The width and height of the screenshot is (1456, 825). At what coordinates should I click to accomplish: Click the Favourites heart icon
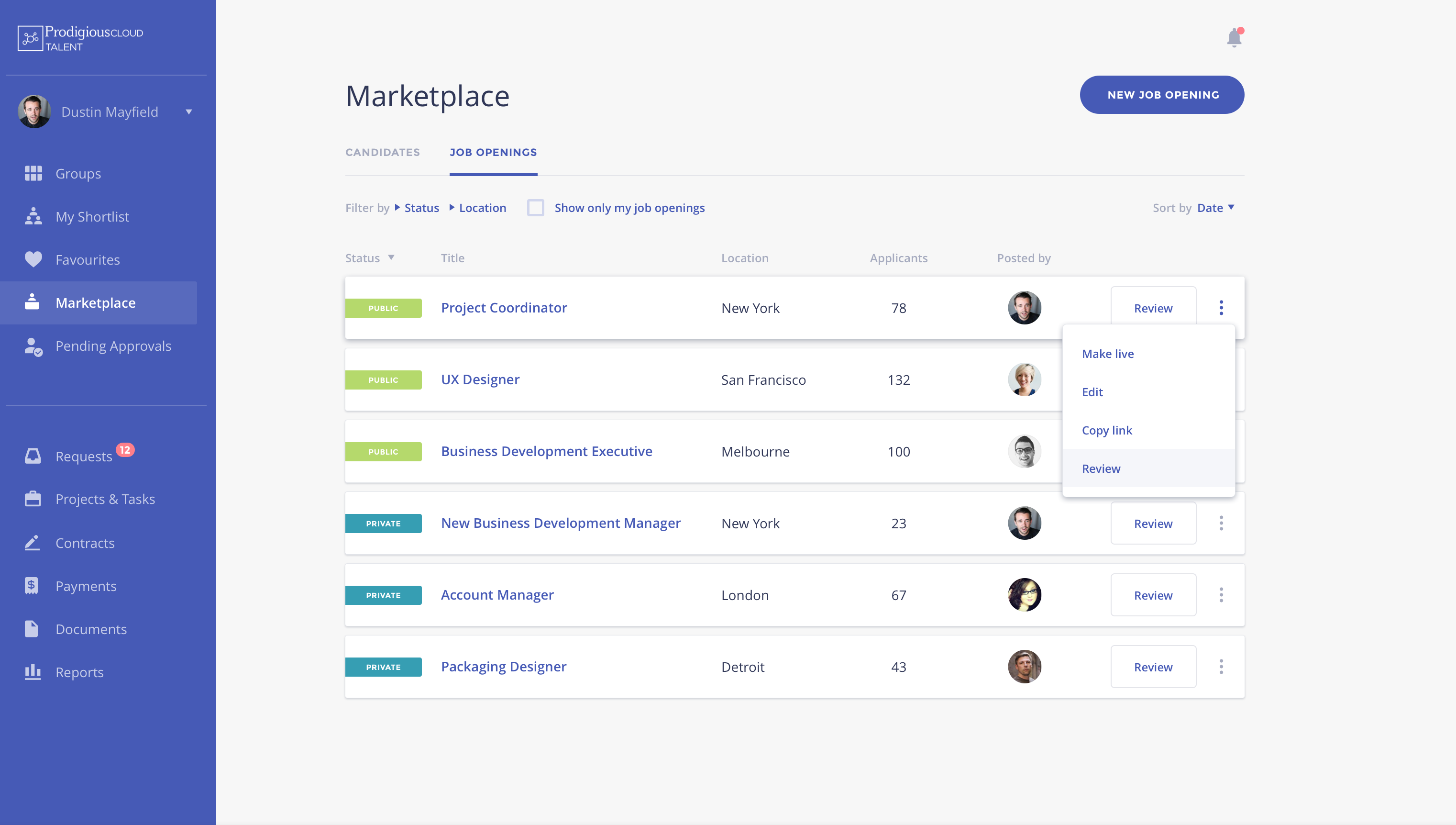click(33, 259)
